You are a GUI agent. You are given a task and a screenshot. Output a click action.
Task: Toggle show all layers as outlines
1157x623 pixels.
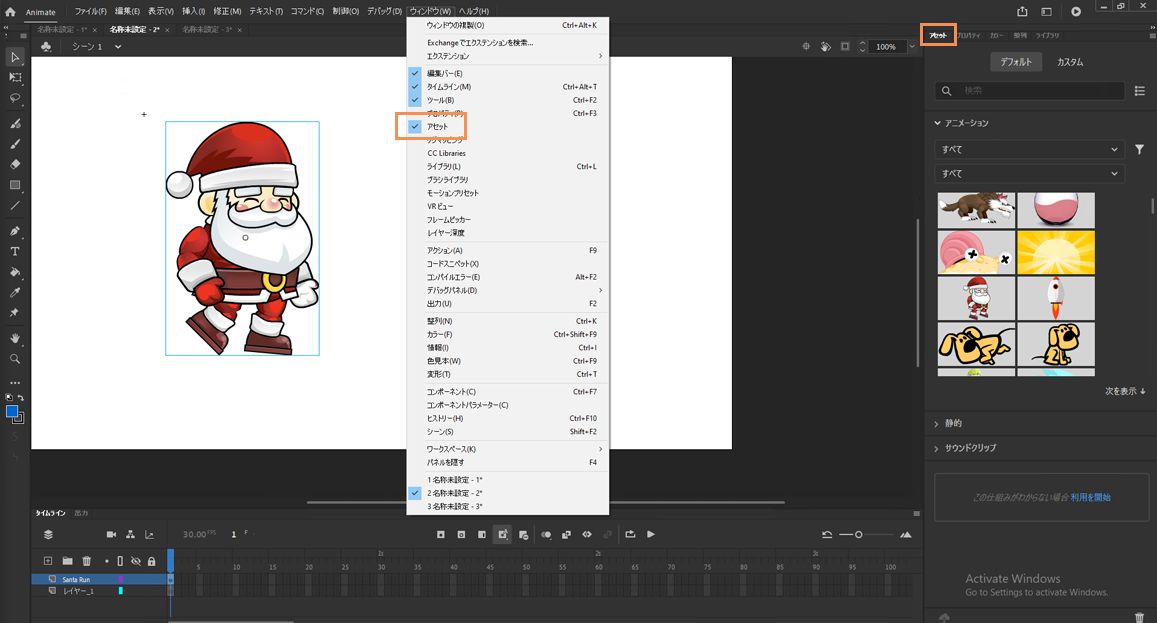[x=120, y=561]
